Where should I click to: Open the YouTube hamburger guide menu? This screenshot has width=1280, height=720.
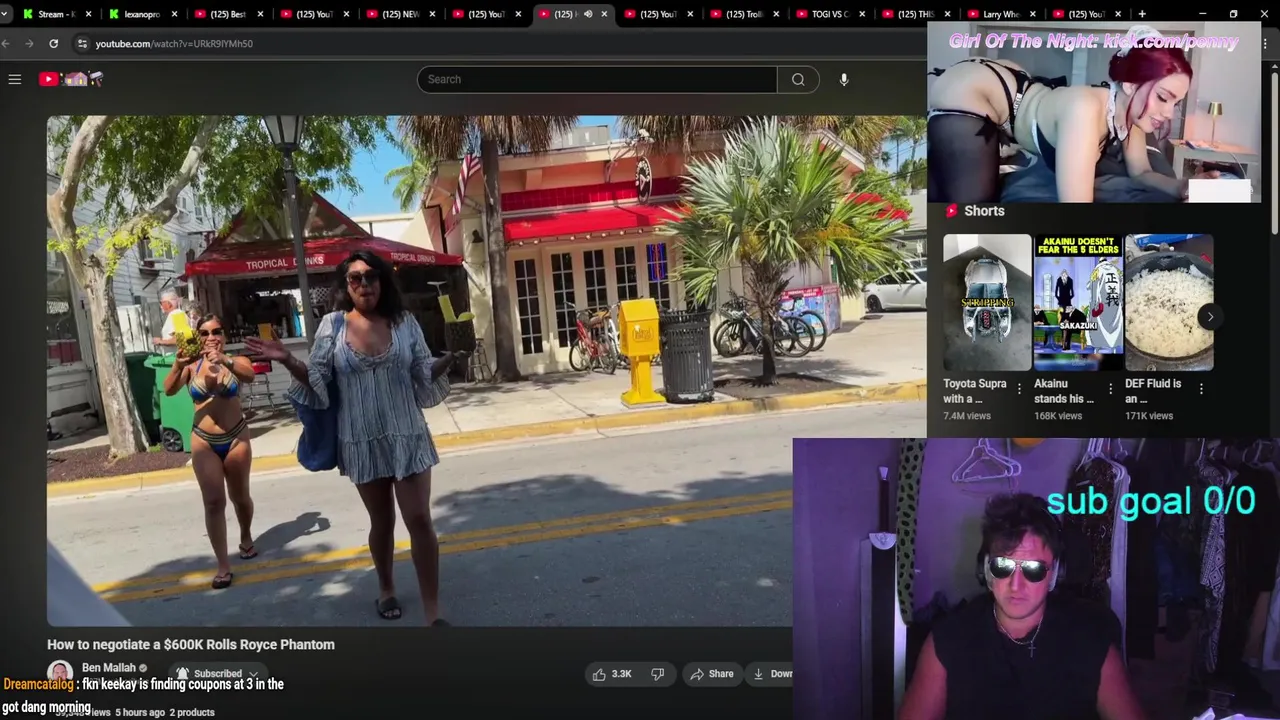tap(15, 79)
